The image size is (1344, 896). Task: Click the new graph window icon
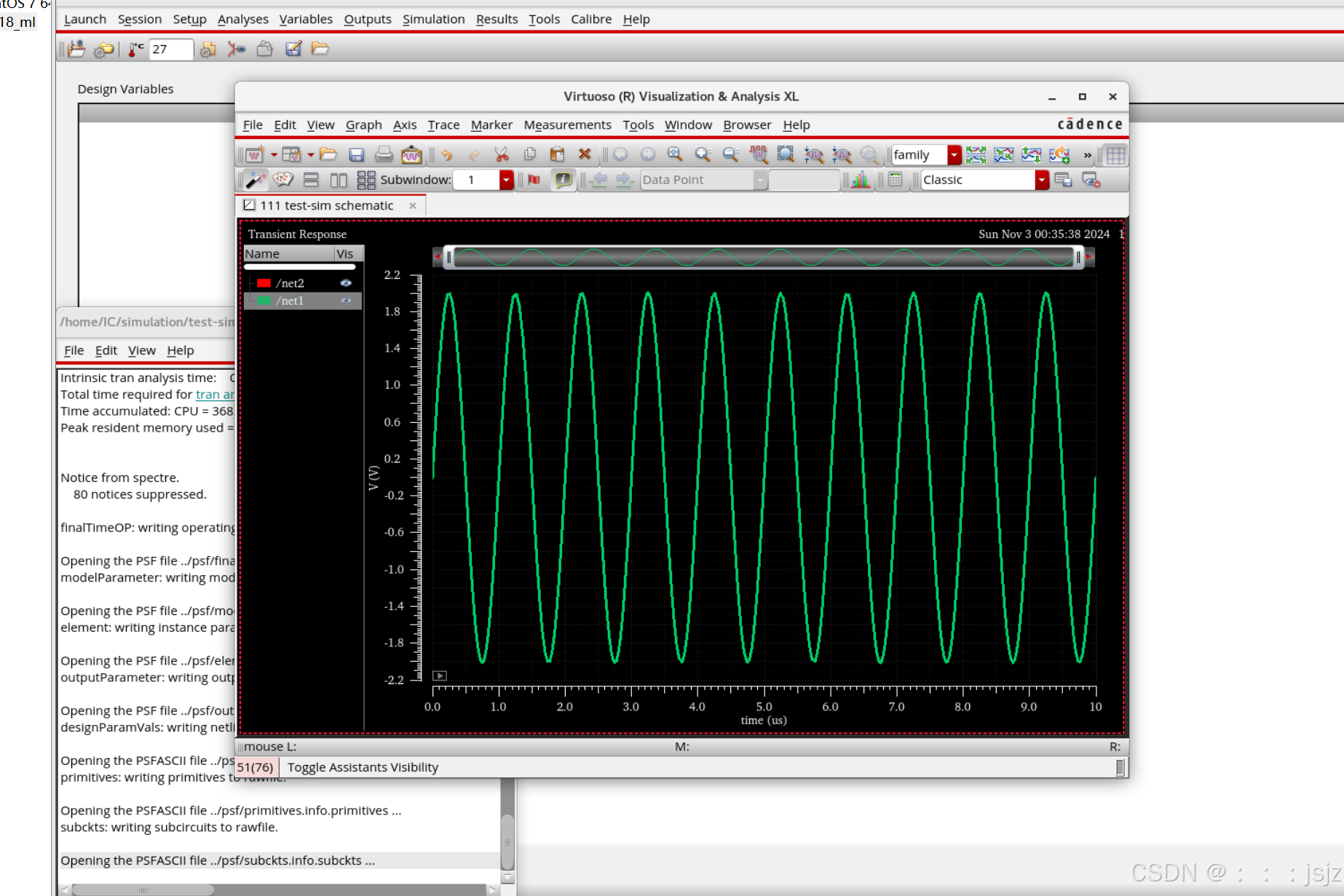point(254,154)
